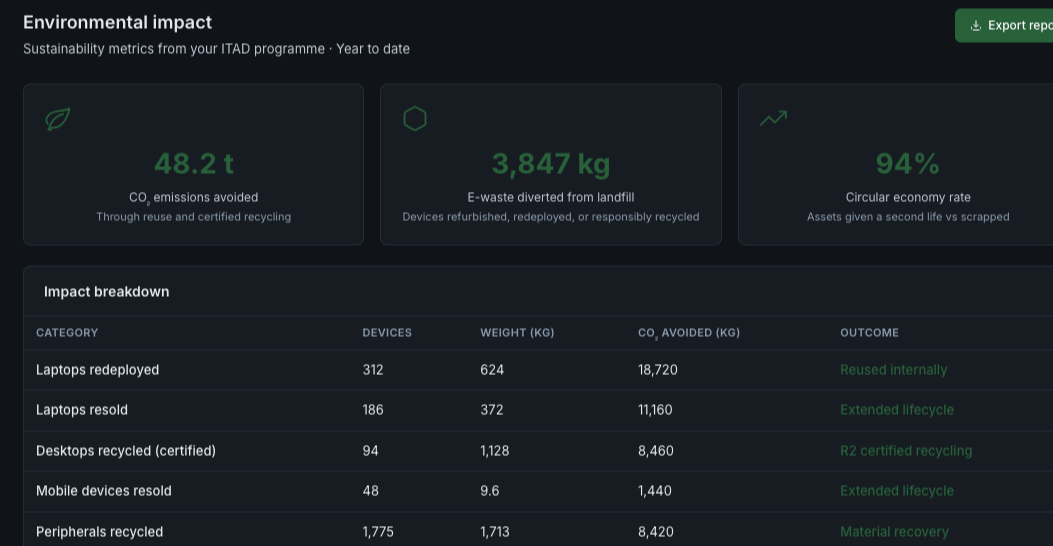The height and width of the screenshot is (546, 1053).
Task: Click the trending-up arrow icon
Action: tap(773, 119)
